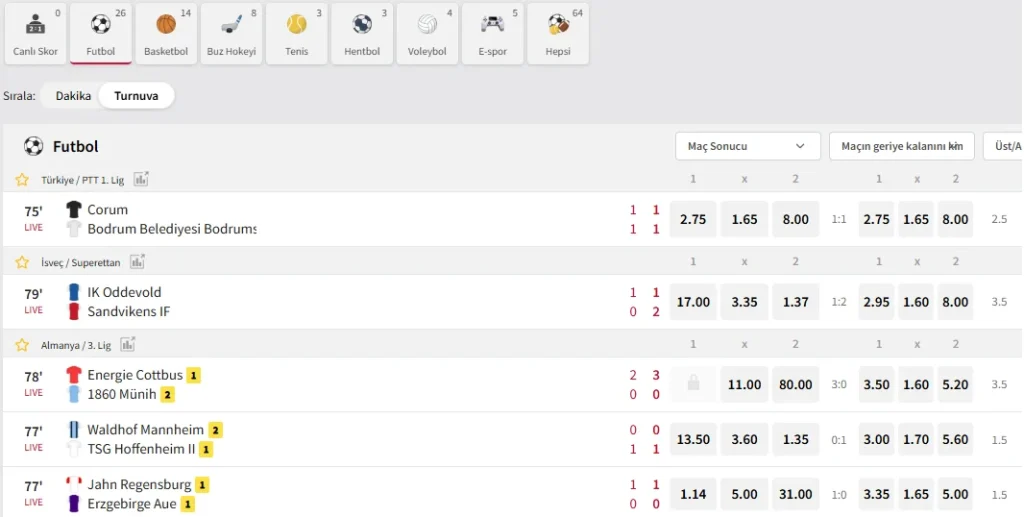Click Erzgebirge Aue yellow card badge

[187, 504]
